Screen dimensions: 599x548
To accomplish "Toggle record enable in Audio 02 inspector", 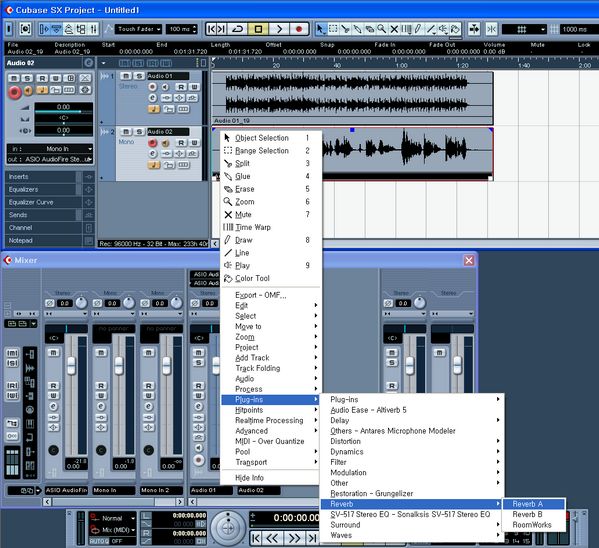I will (x=15, y=92).
